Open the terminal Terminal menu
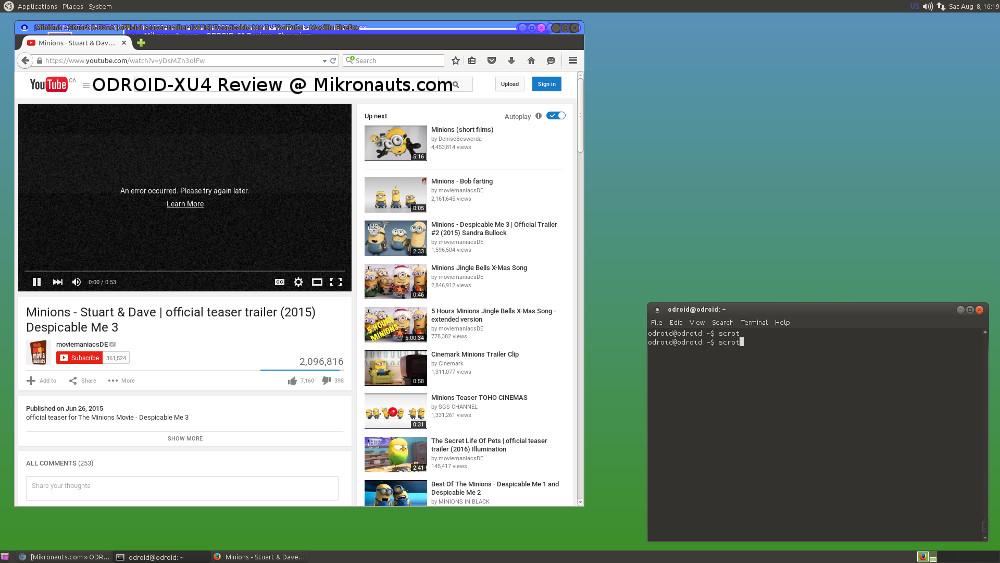 (x=754, y=323)
